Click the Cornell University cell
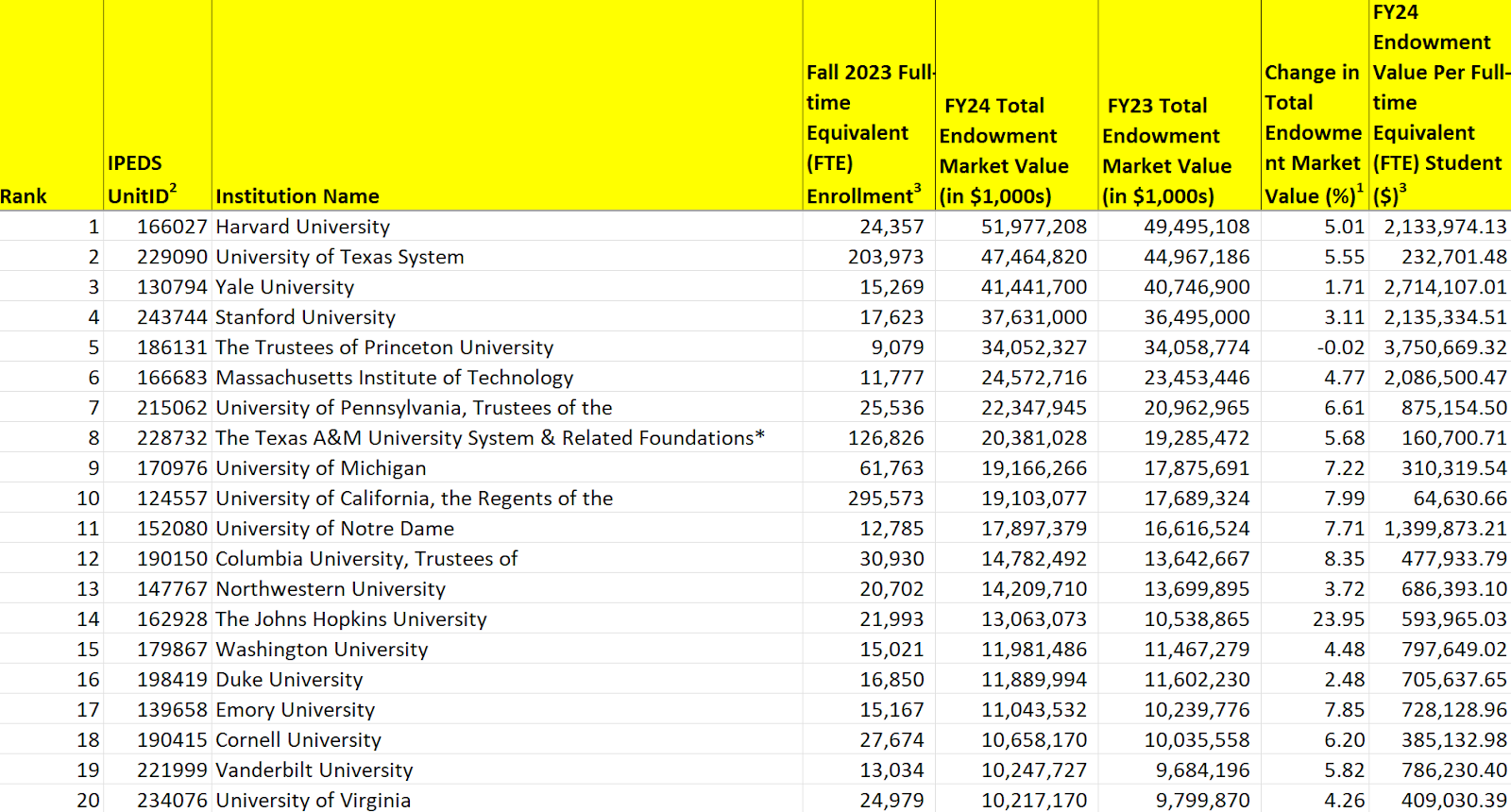The image size is (1511, 812). tap(507, 739)
